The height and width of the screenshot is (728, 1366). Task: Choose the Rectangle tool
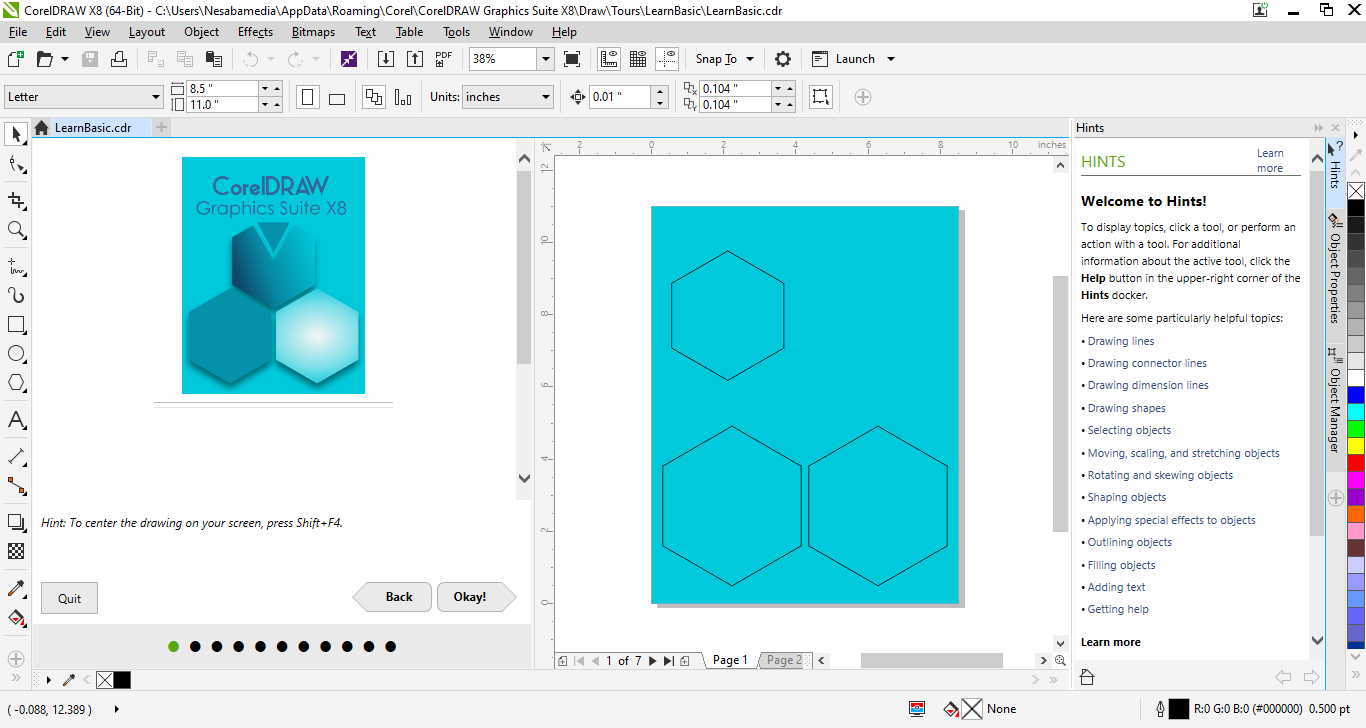pyautogui.click(x=16, y=325)
